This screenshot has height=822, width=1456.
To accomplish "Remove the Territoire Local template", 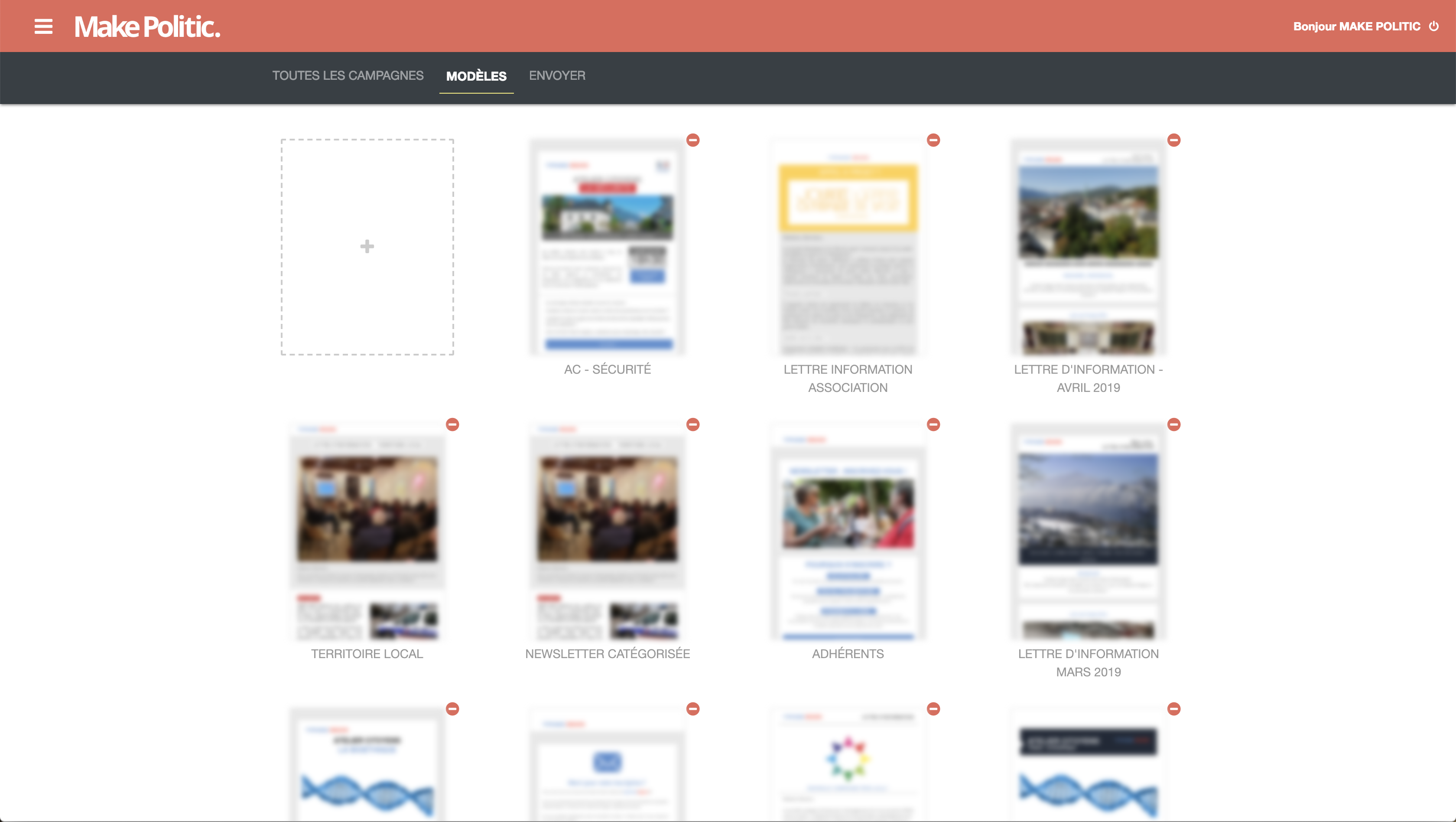I will point(452,424).
